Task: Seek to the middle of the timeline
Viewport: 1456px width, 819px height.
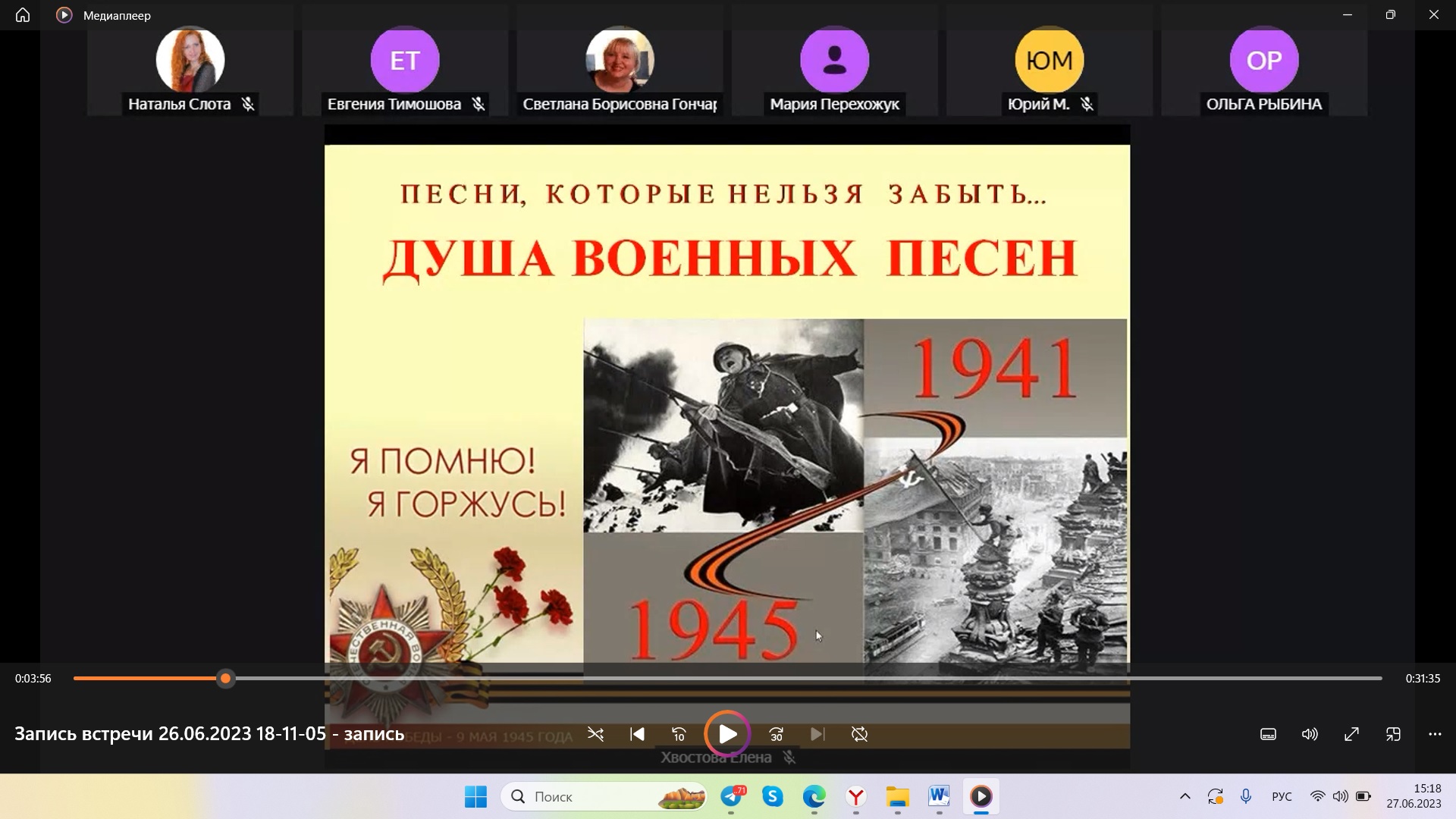Action: click(728, 678)
